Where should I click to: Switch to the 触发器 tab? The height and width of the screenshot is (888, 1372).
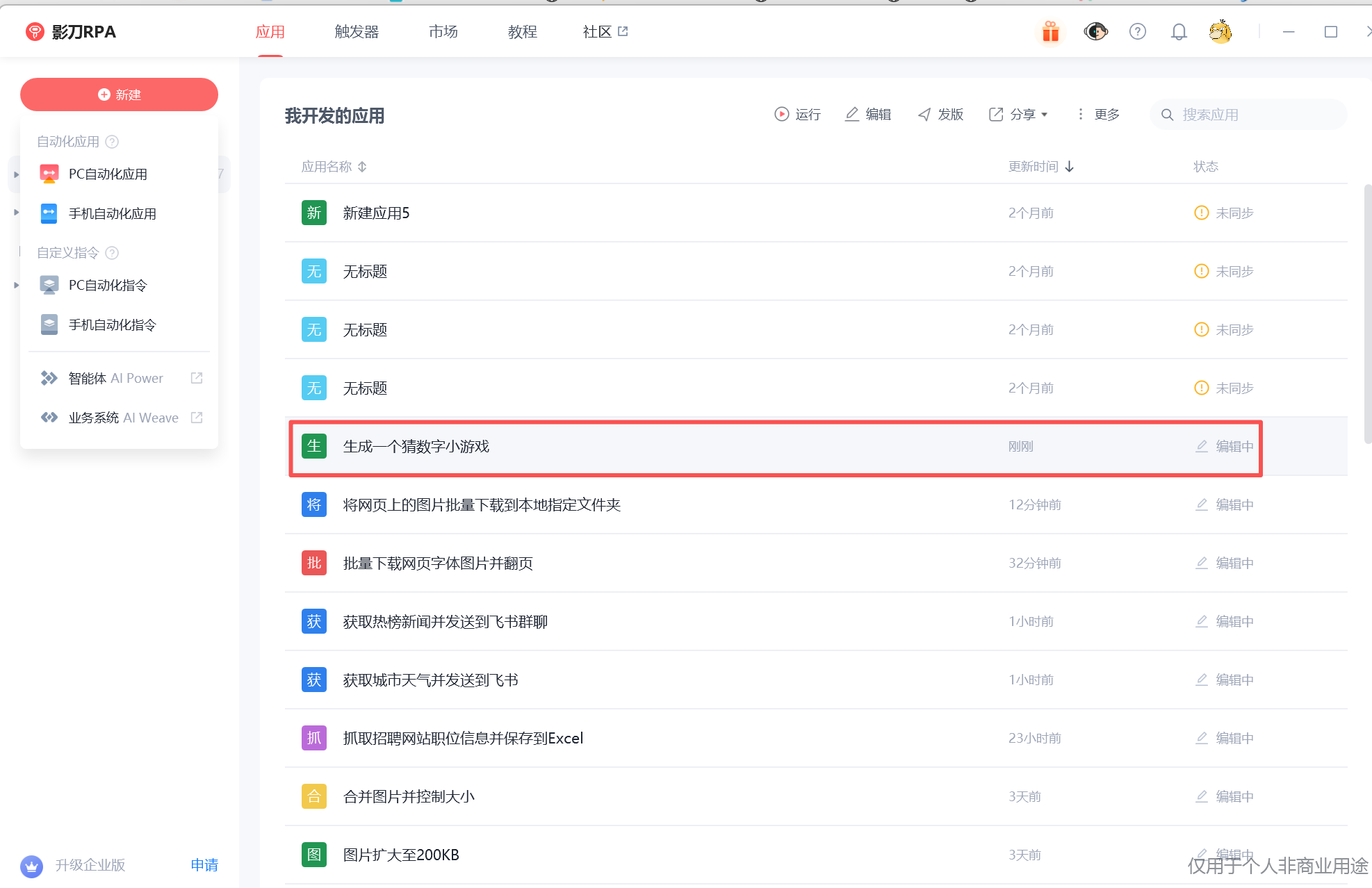[x=357, y=32]
